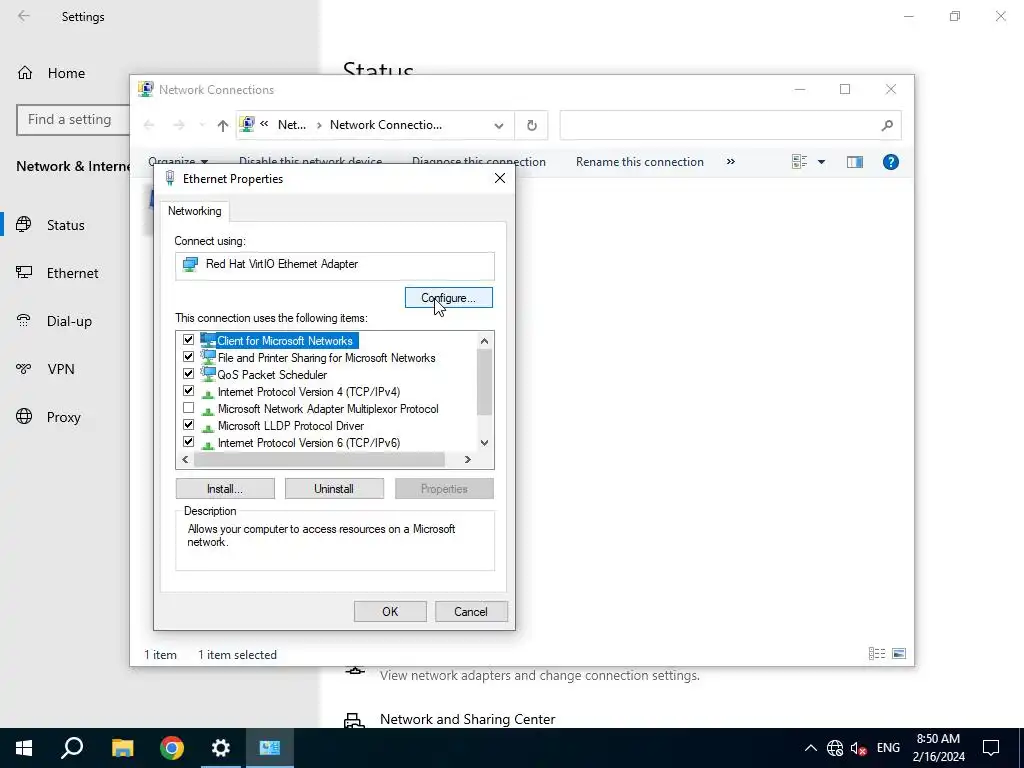Viewport: 1024px width, 768px height.
Task: Open File Explorer from taskbar
Action: 122,748
